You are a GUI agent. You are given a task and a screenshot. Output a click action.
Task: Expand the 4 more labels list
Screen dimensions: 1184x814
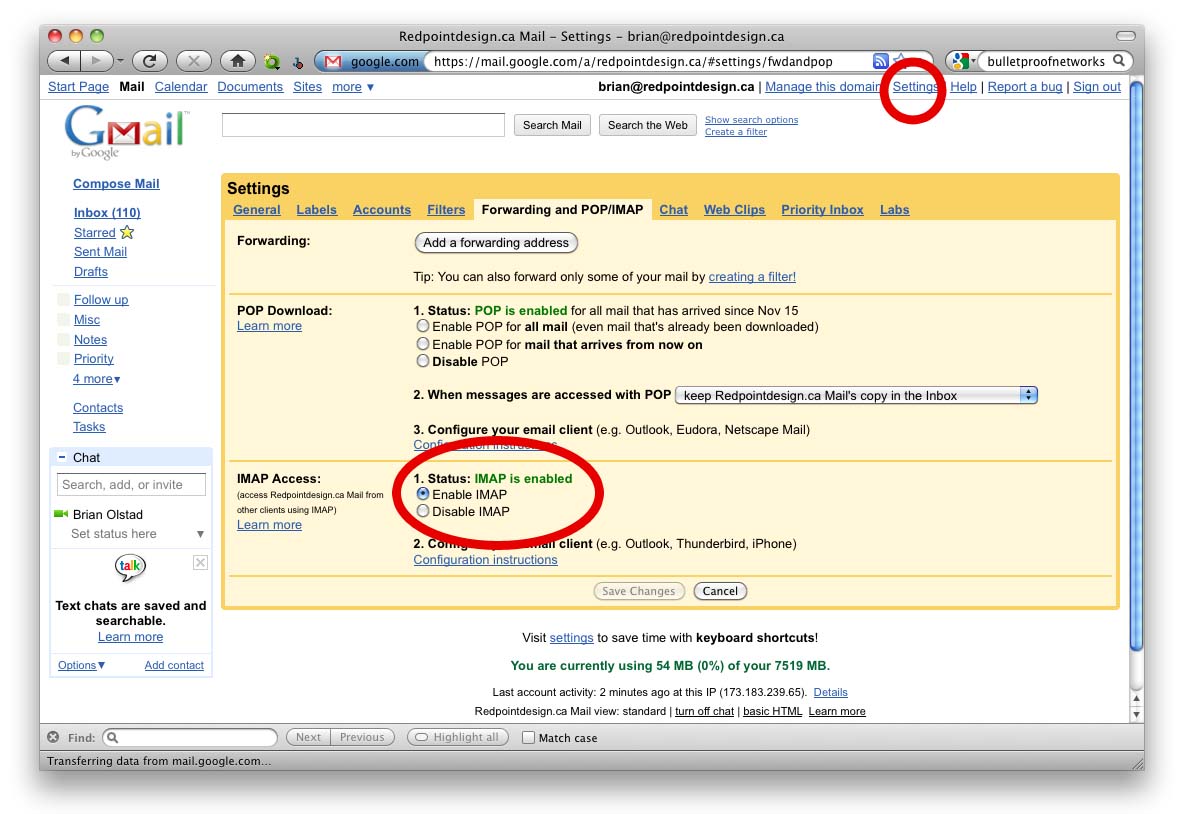click(x=96, y=379)
